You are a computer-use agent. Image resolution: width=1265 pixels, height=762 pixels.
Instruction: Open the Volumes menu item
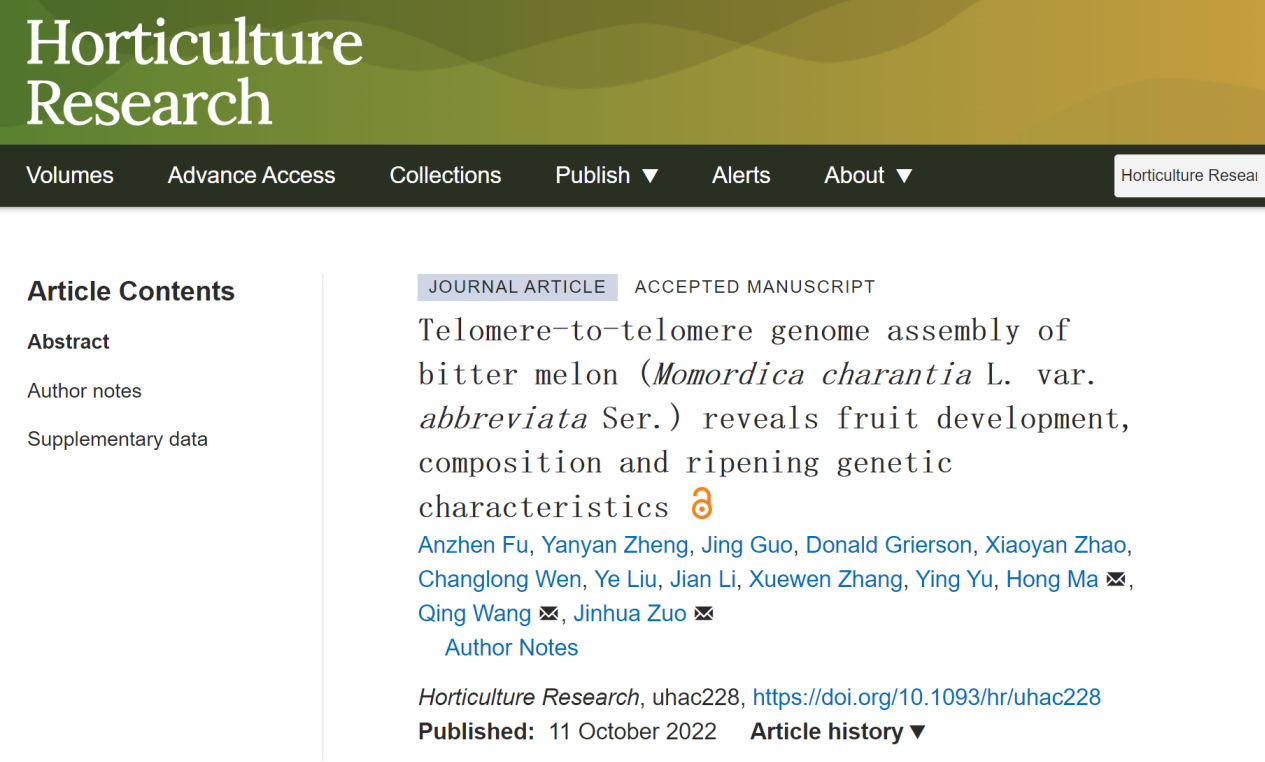click(x=70, y=175)
